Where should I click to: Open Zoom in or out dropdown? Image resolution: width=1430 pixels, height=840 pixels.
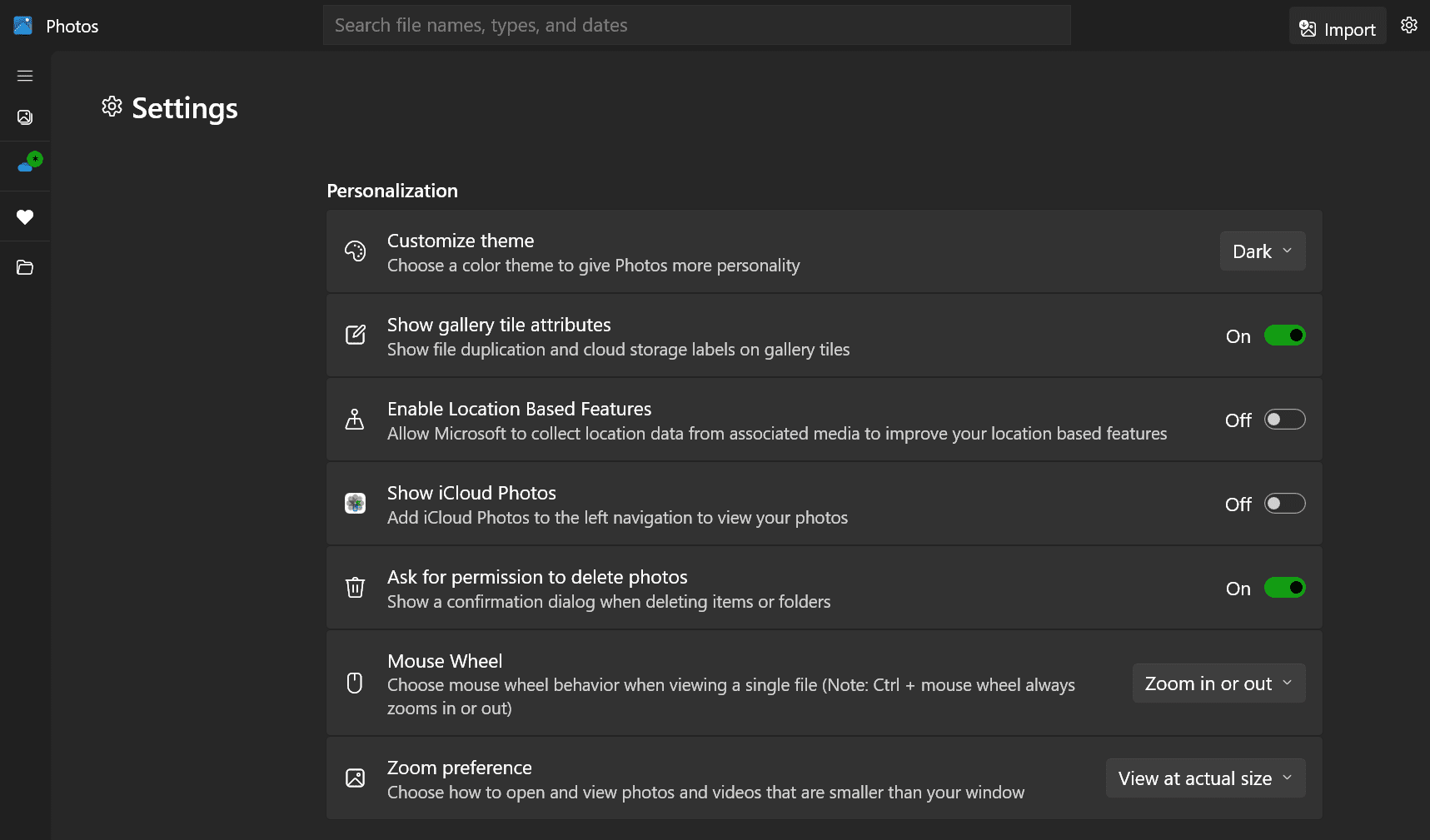point(1218,683)
